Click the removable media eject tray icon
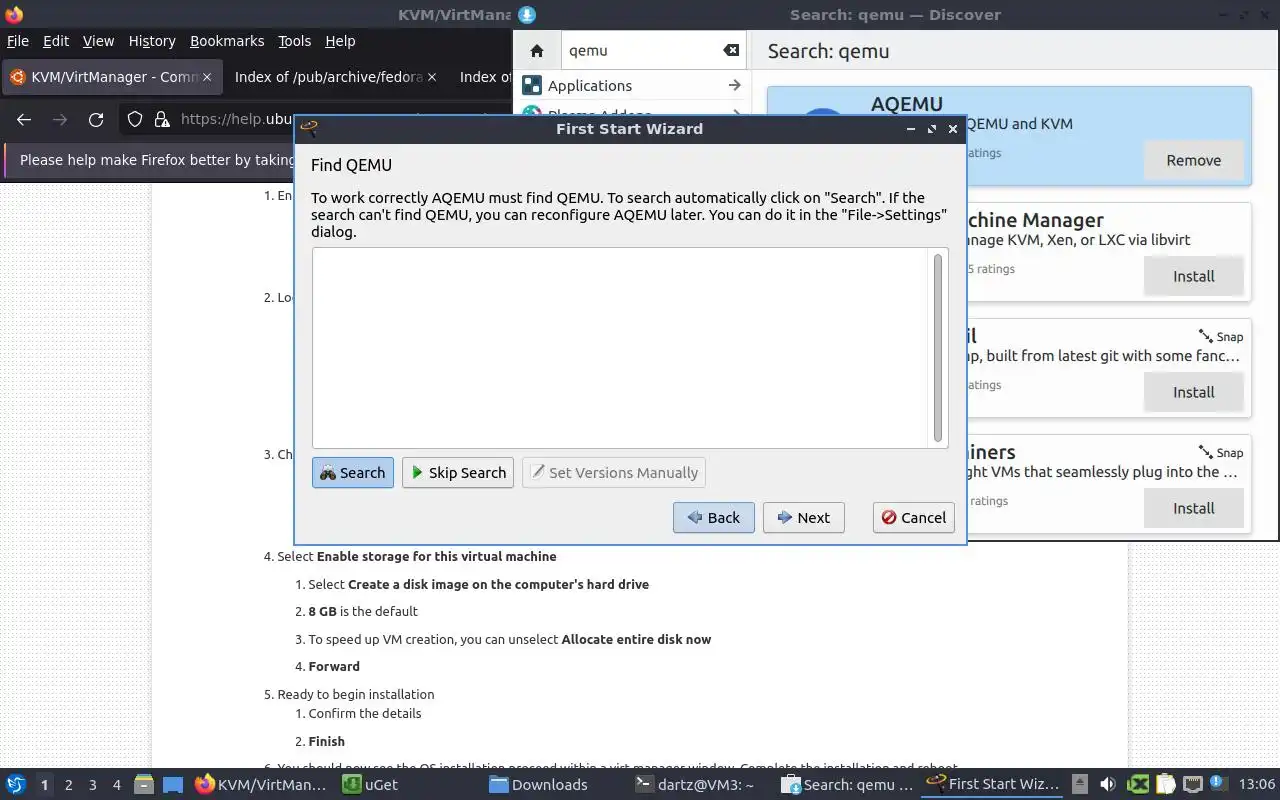1280x800 pixels. (x=1080, y=785)
